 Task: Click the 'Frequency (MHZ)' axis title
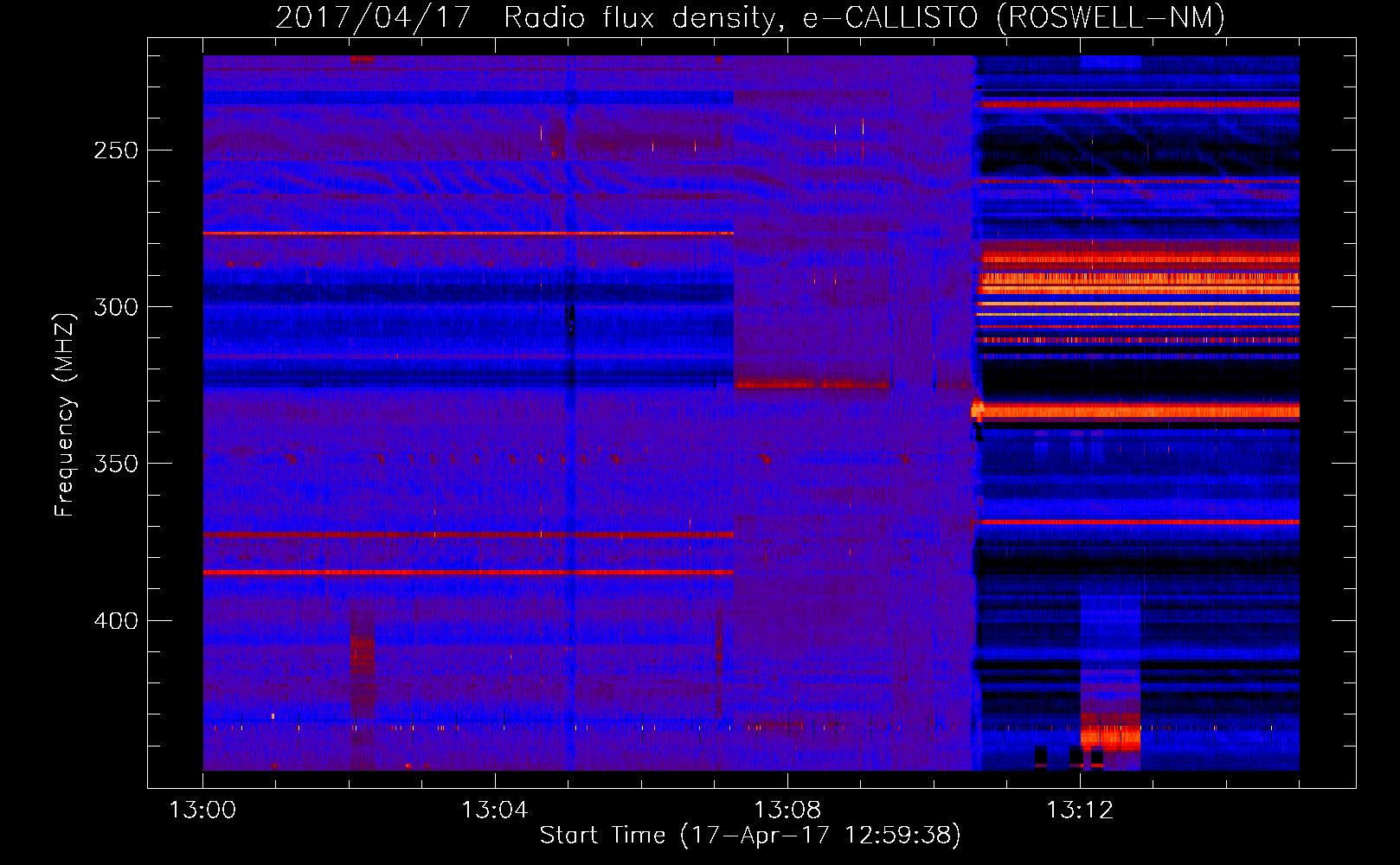65,415
